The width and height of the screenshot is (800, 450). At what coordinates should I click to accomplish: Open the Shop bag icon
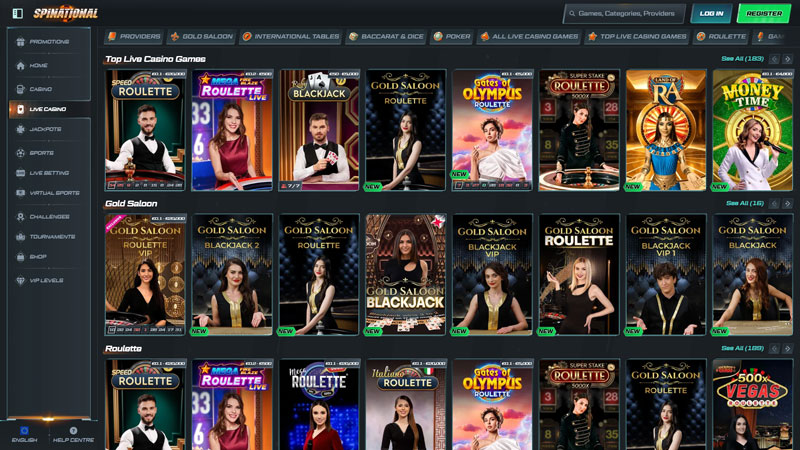[x=20, y=257]
